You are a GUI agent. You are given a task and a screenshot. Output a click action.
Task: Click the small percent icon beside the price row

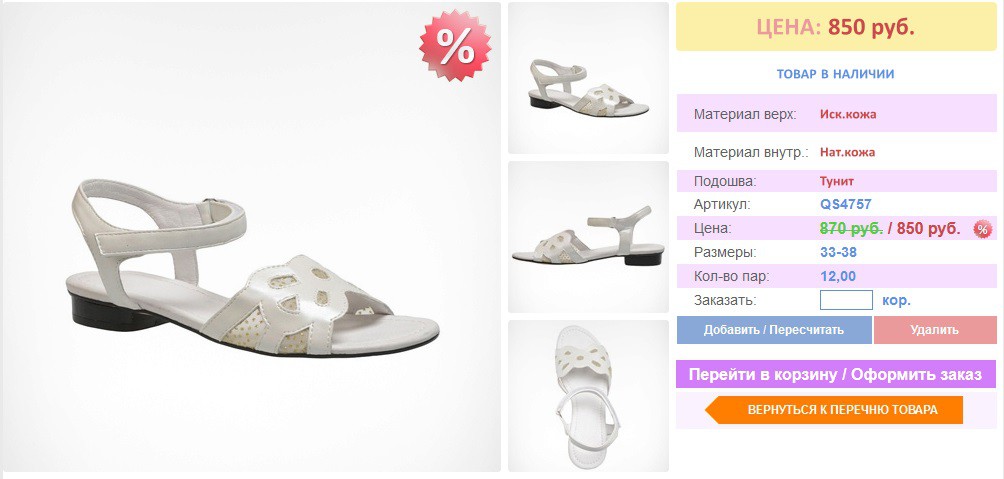click(x=983, y=229)
